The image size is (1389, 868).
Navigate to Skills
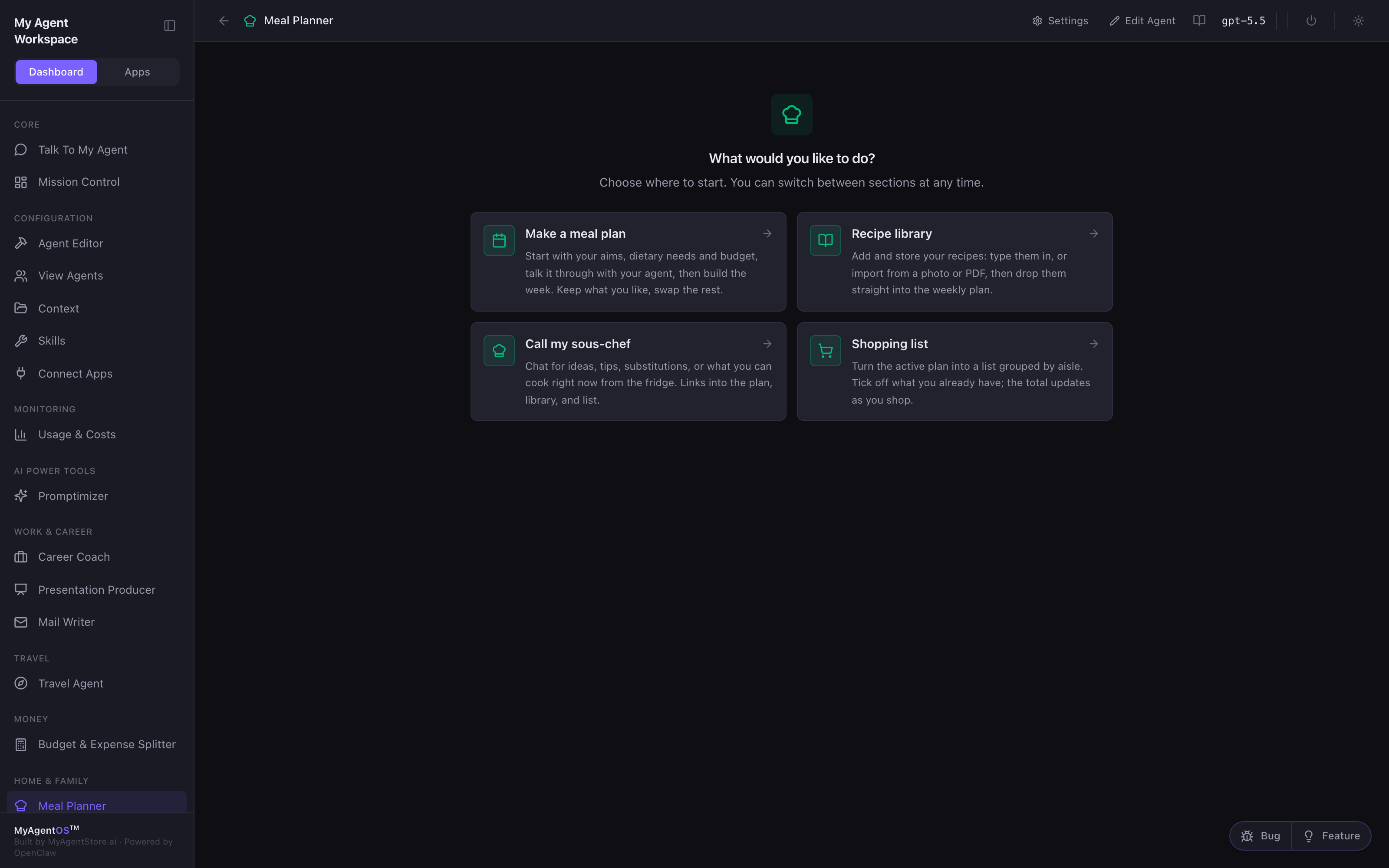tap(96, 341)
